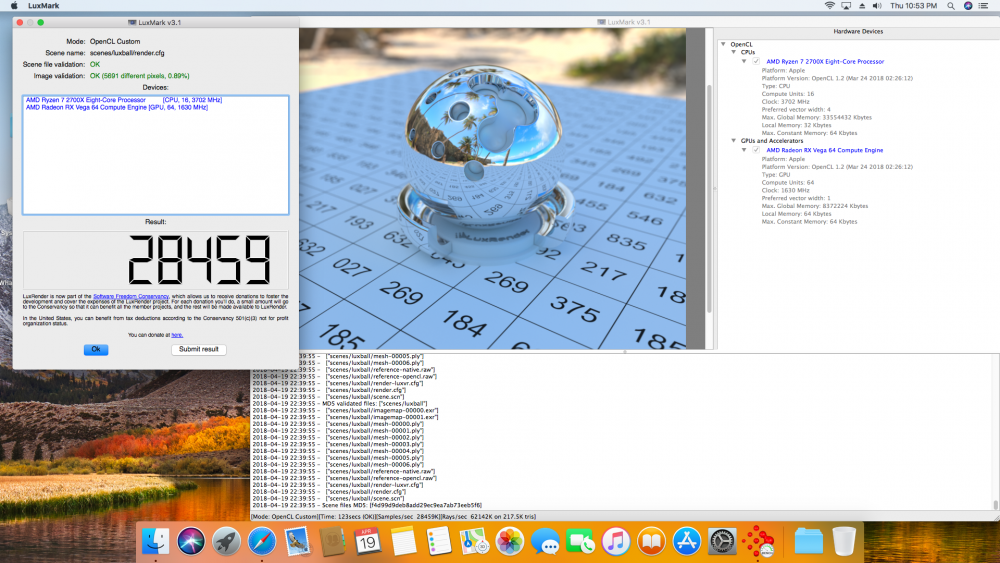The image size is (1000, 563).
Task: Click 'Clock: 1630 MHz' row
Action: 785,190
